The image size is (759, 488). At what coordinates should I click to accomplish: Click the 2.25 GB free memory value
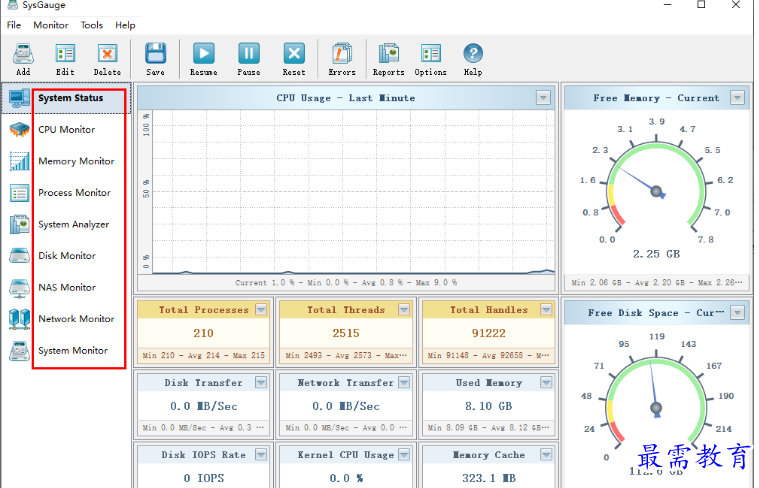coord(656,254)
